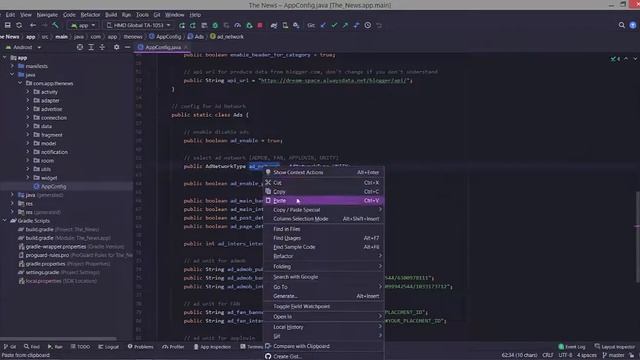Click the Git Push arrow icon

tap(345, 25)
